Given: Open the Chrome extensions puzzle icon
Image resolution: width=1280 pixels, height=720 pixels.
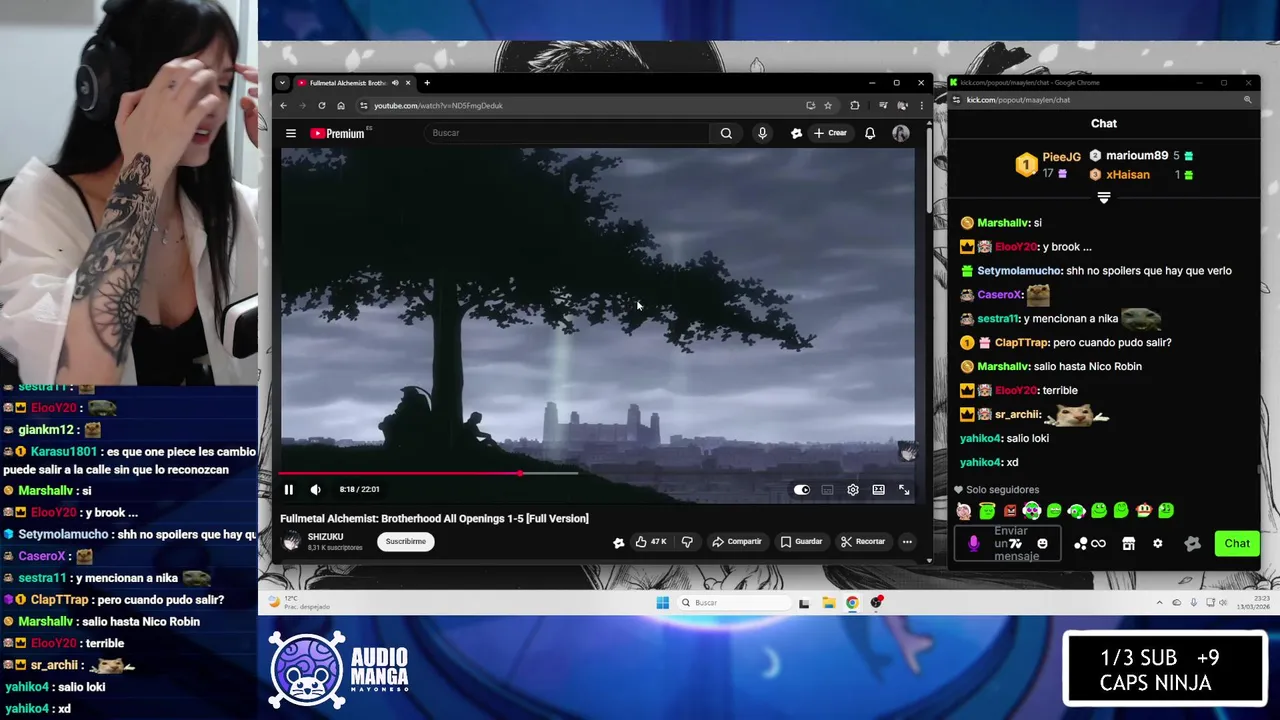Looking at the screenshot, I should (x=855, y=105).
